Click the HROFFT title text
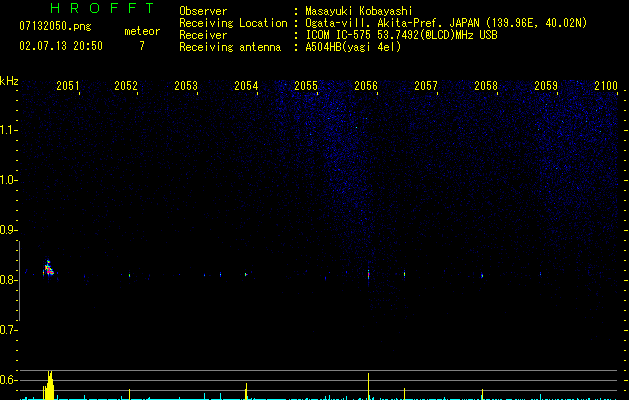The image size is (629, 400). pos(102,8)
